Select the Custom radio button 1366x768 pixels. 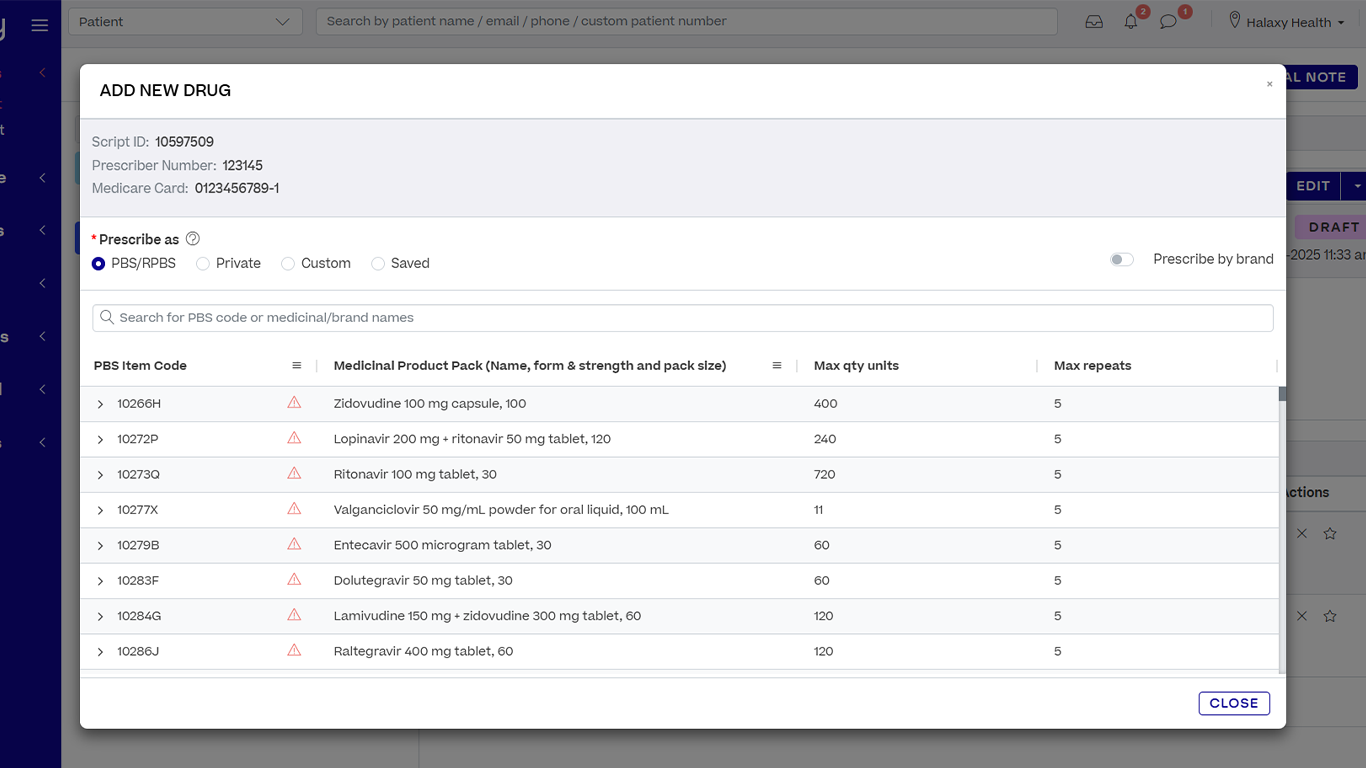coord(288,264)
